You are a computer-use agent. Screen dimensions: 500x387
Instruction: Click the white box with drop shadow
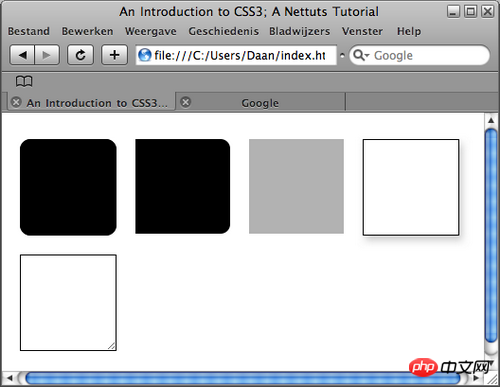(x=411, y=187)
